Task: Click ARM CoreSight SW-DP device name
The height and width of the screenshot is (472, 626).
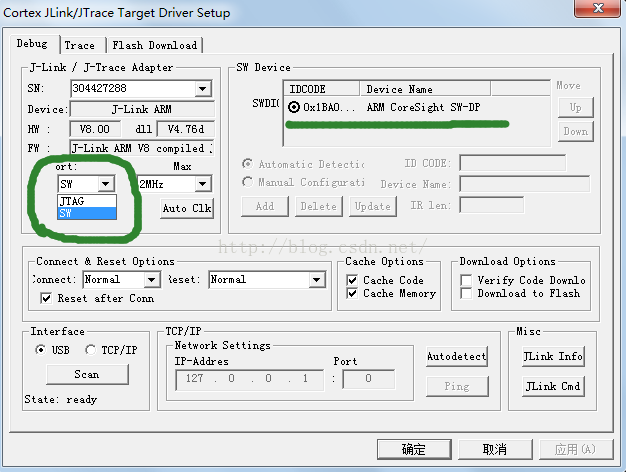Action: pos(423,107)
